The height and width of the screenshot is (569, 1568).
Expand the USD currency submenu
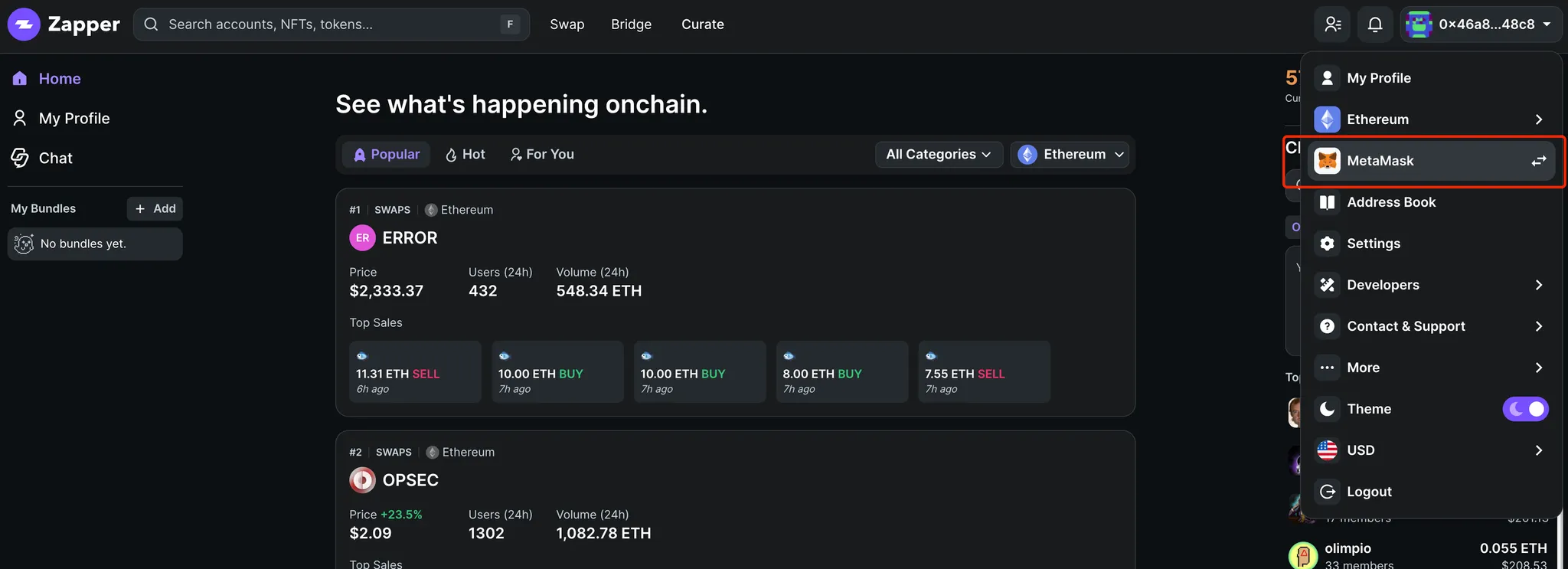point(1538,450)
